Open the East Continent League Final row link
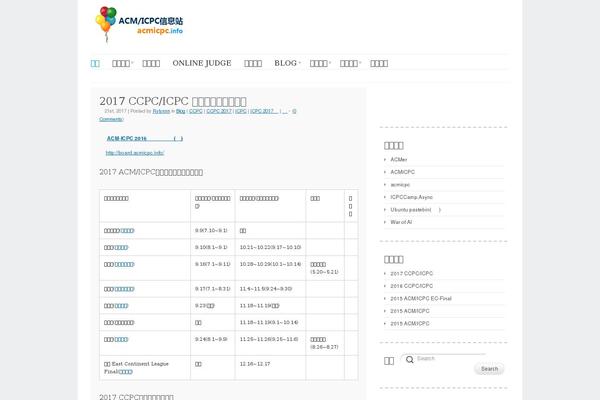The width and height of the screenshot is (600, 400). tap(125, 372)
